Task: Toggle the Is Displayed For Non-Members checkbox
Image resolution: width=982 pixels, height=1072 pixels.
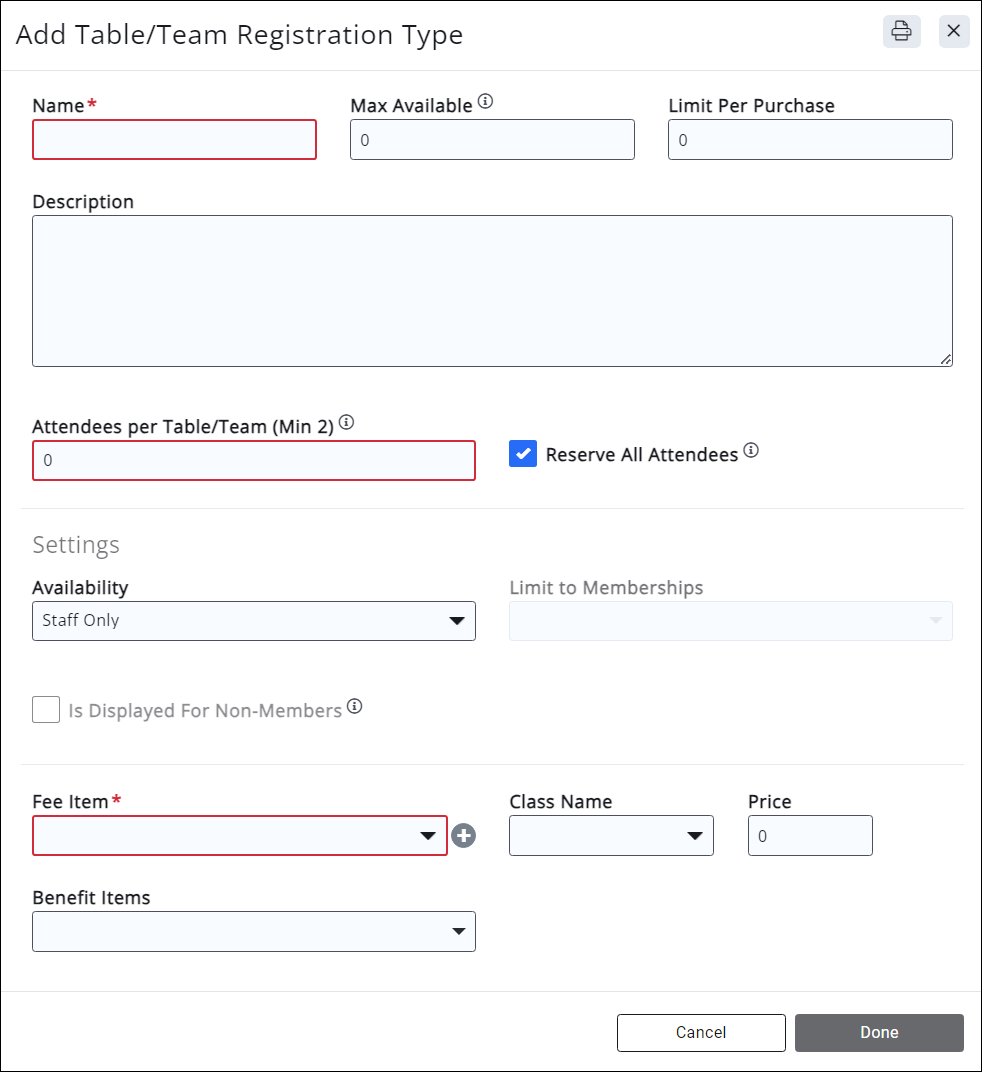Action: (46, 710)
